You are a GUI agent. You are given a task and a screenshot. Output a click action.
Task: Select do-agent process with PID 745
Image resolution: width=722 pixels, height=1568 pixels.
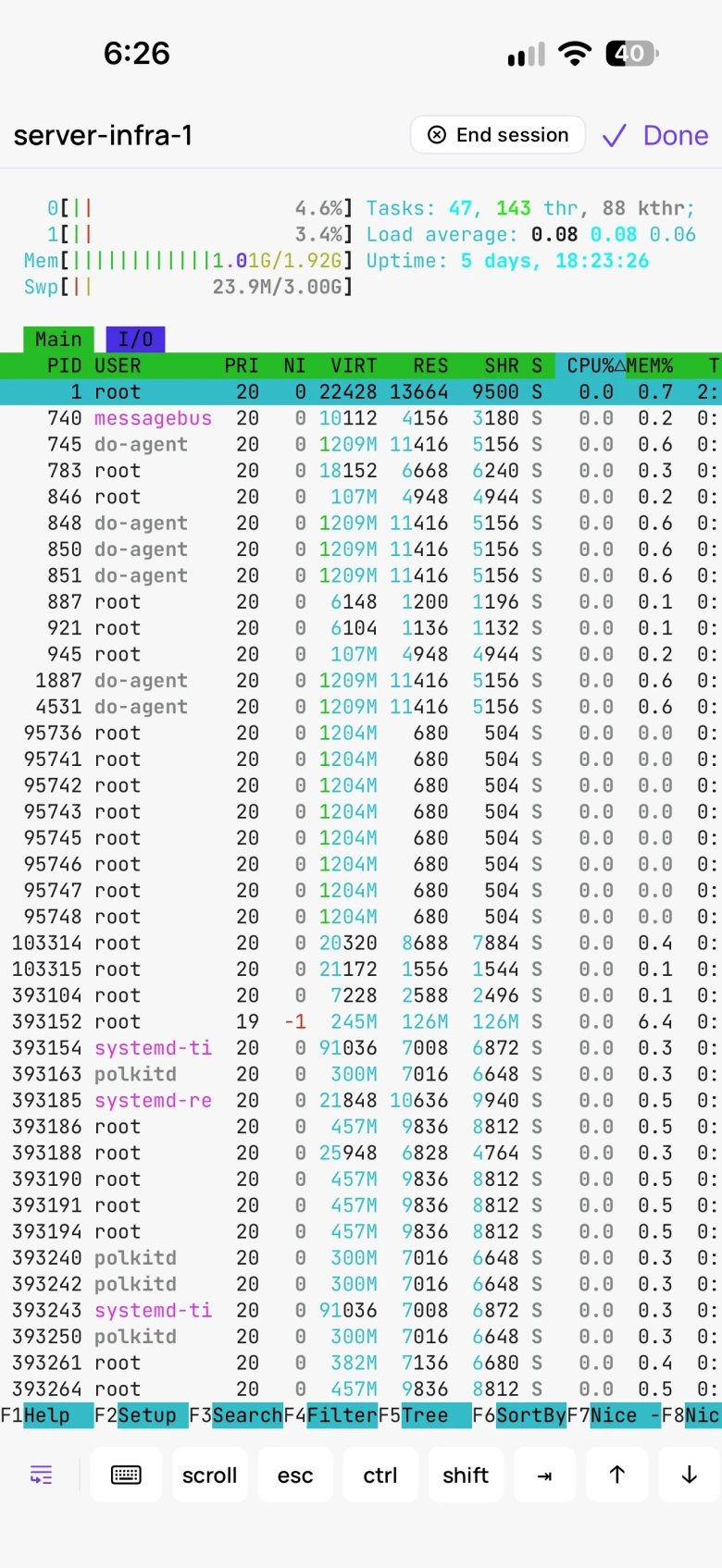click(361, 445)
